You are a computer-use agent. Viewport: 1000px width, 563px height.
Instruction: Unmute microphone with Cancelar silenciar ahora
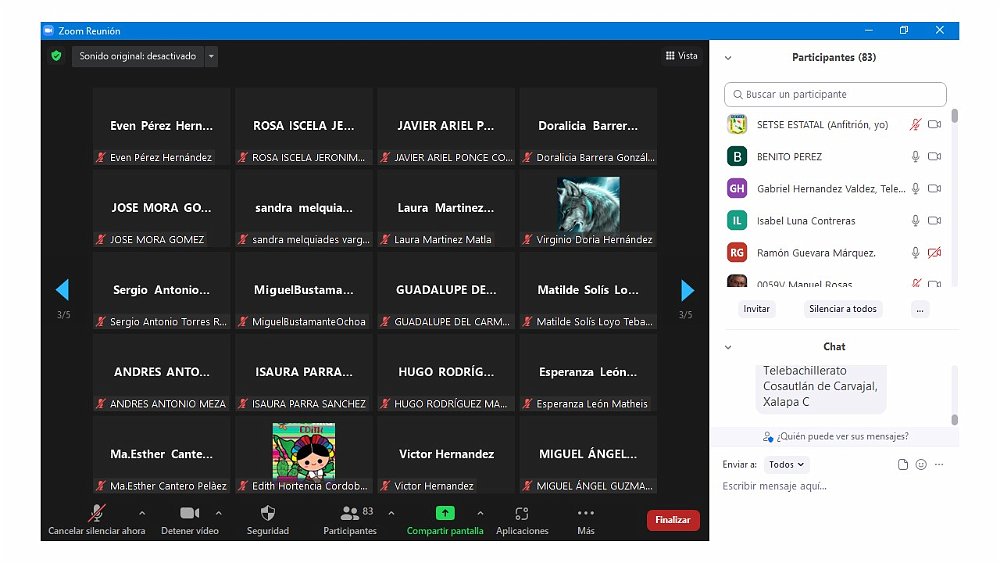pyautogui.click(x=97, y=513)
